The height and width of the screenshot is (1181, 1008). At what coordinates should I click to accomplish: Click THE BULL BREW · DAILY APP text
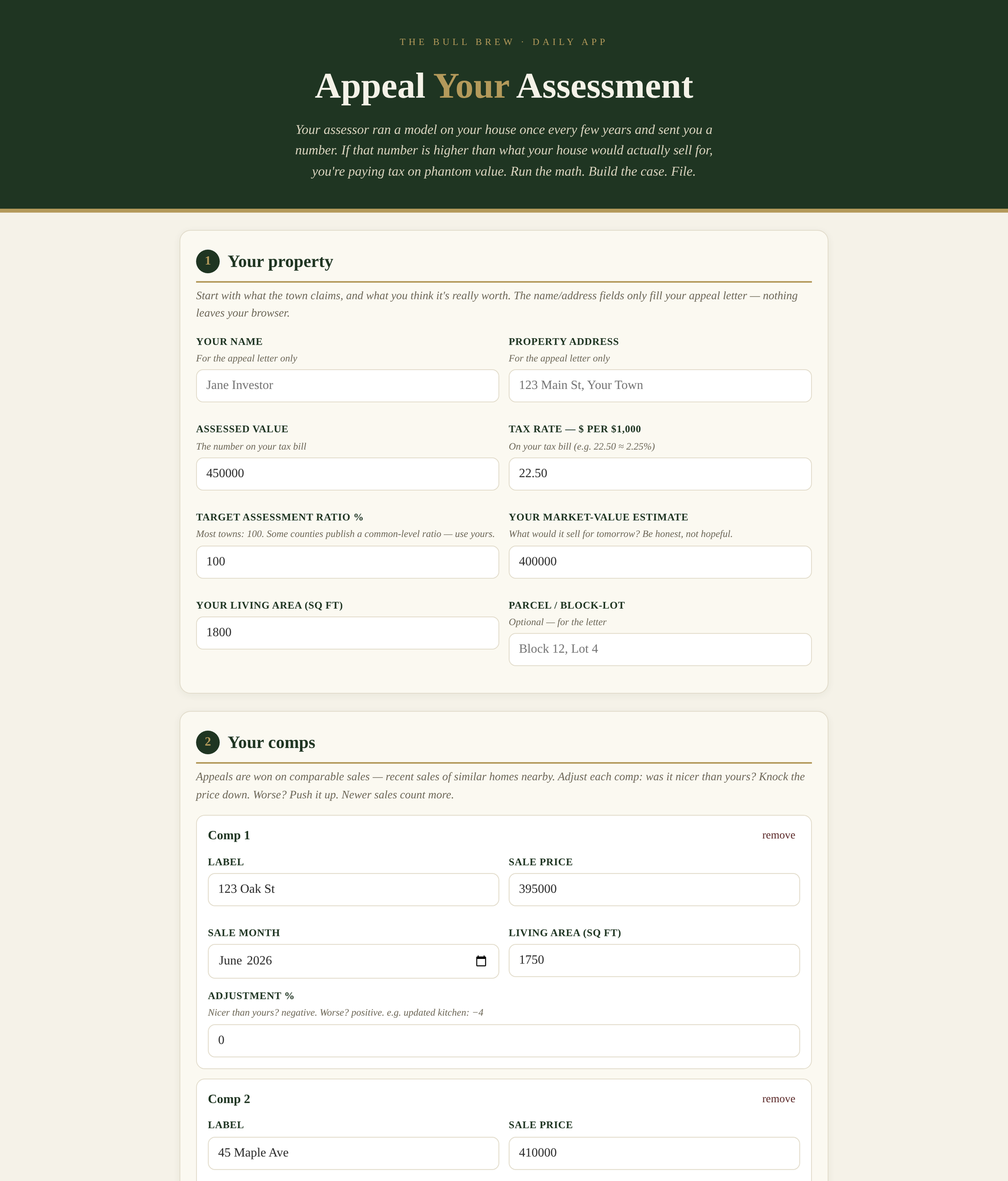(x=504, y=42)
